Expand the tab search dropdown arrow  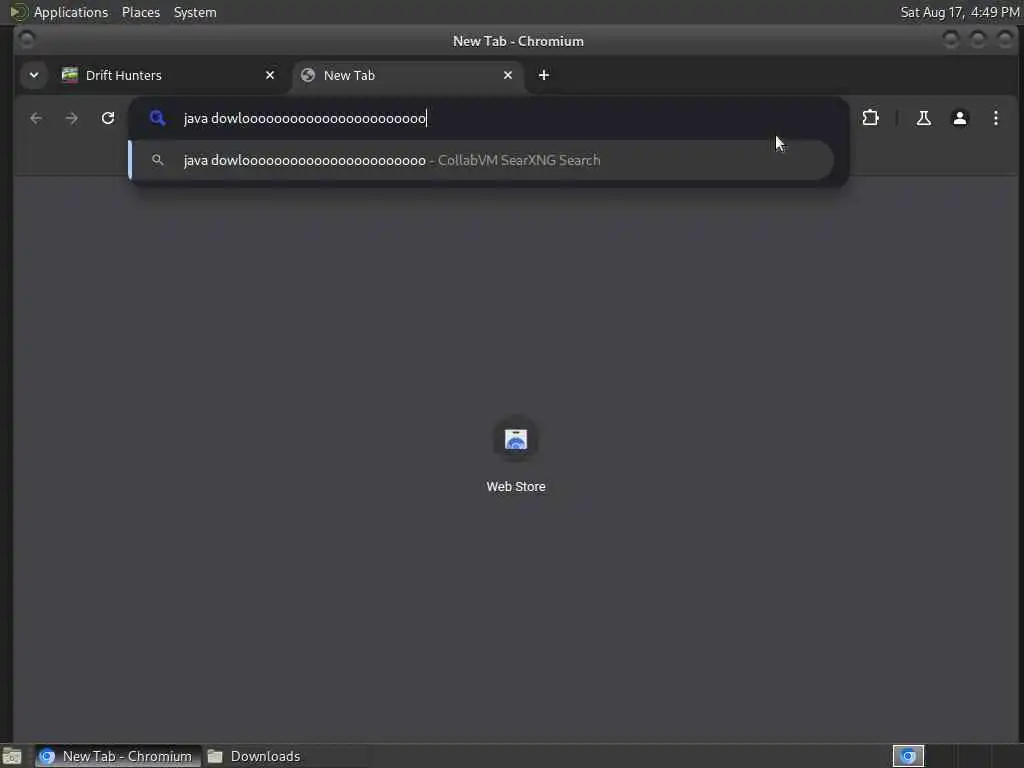(x=34, y=75)
